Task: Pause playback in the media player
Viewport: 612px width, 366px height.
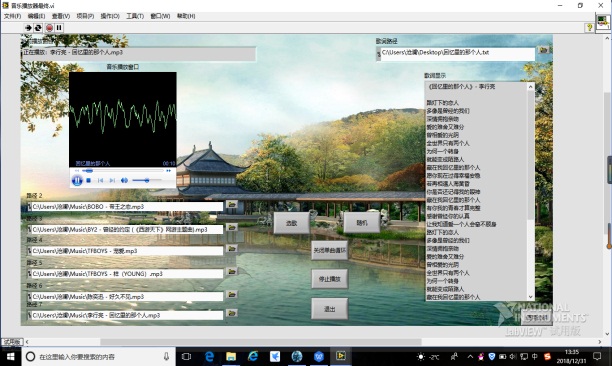Action: [77, 180]
